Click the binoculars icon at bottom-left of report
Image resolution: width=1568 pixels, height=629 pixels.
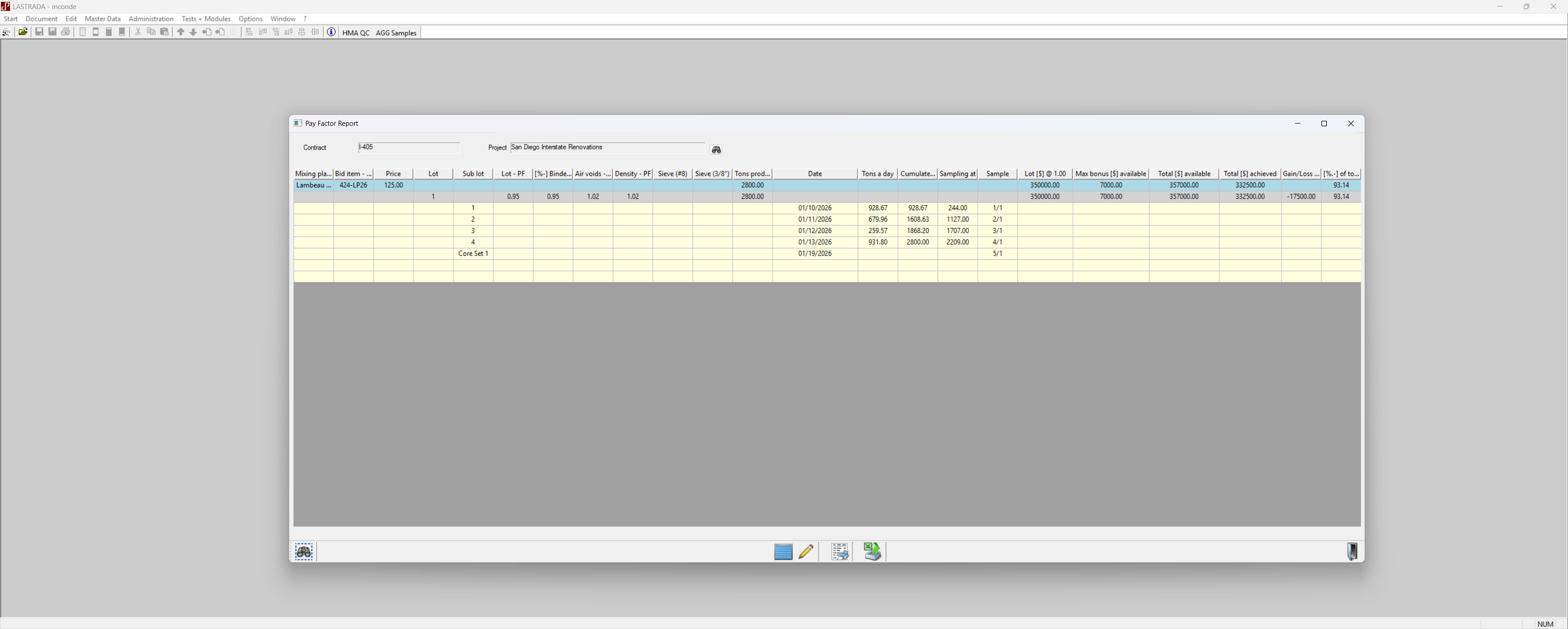(304, 552)
